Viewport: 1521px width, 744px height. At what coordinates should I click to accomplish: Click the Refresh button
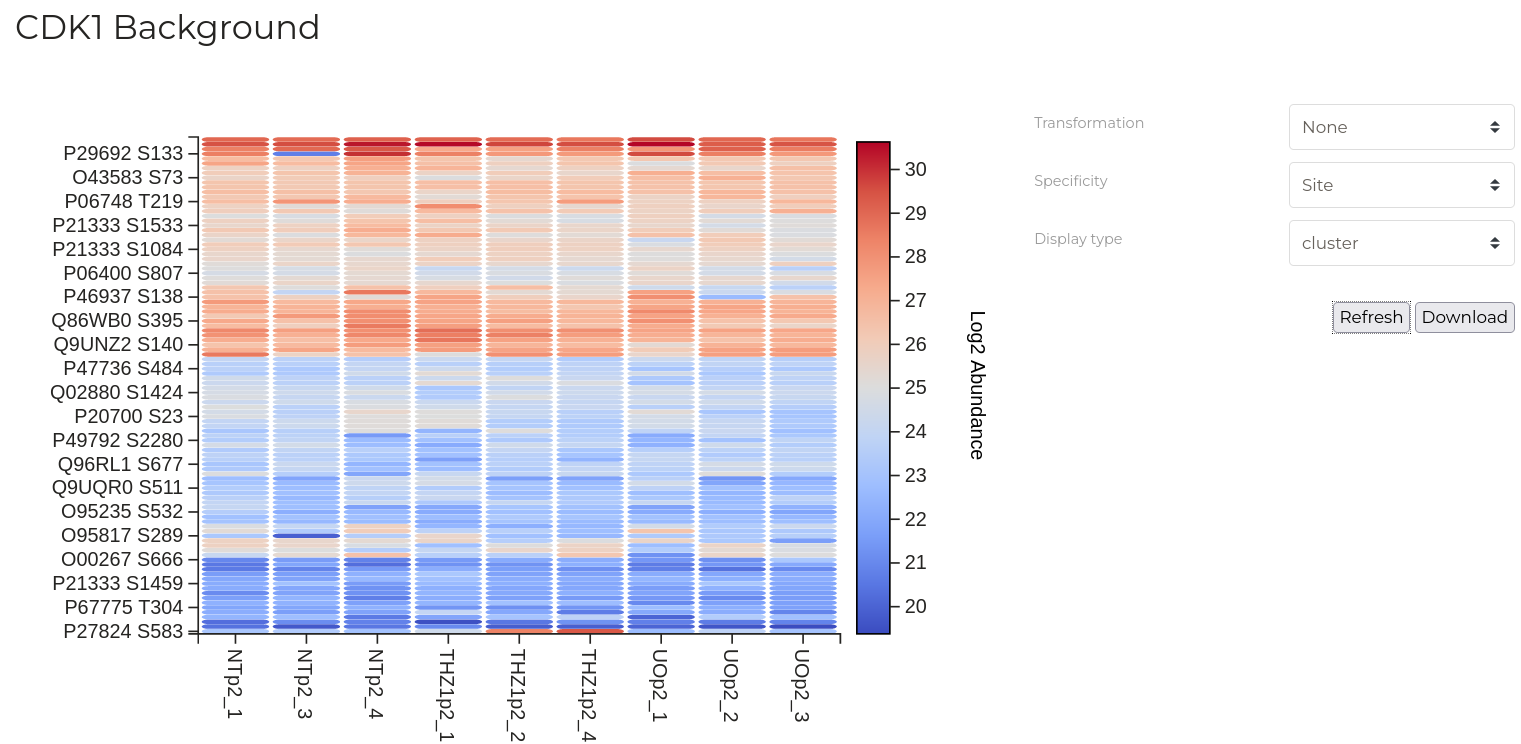(x=1371, y=317)
